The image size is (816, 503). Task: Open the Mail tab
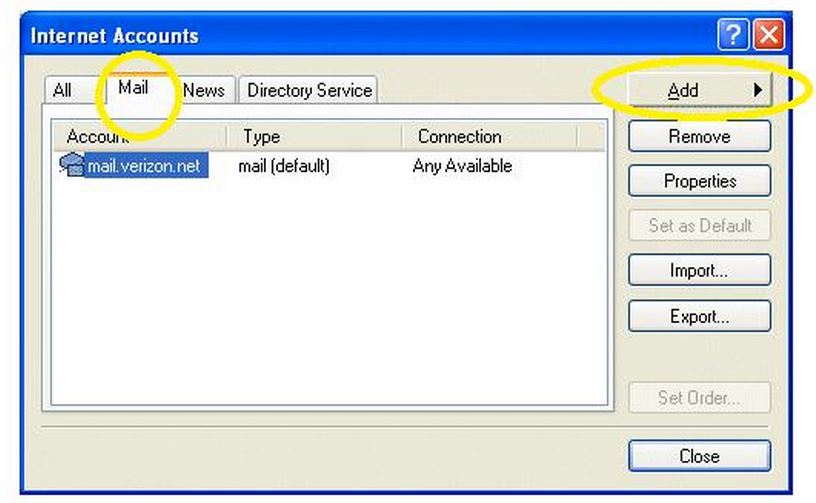(x=133, y=88)
